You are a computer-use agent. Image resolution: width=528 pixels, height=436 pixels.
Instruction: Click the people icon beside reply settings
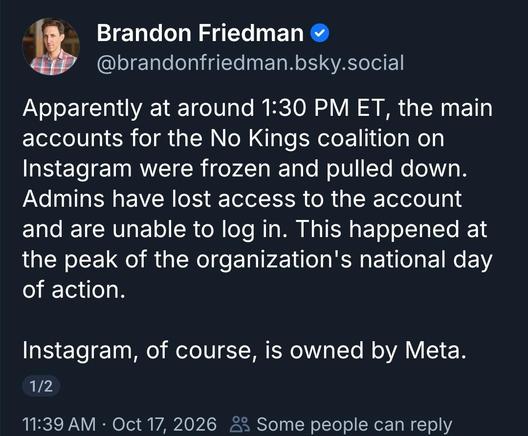240,424
